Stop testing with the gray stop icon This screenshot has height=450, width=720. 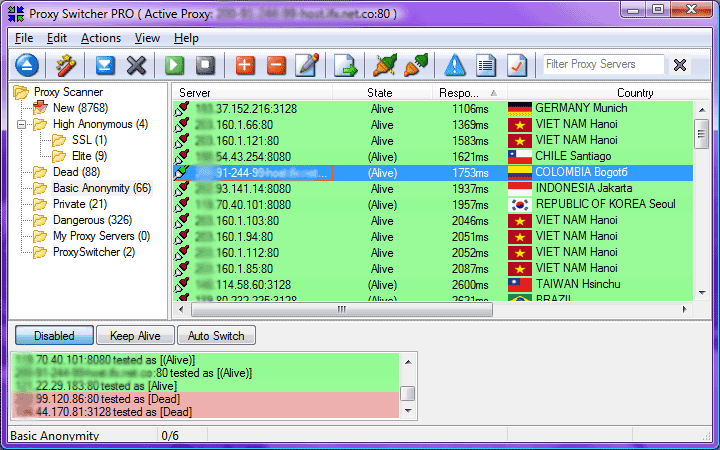[205, 65]
